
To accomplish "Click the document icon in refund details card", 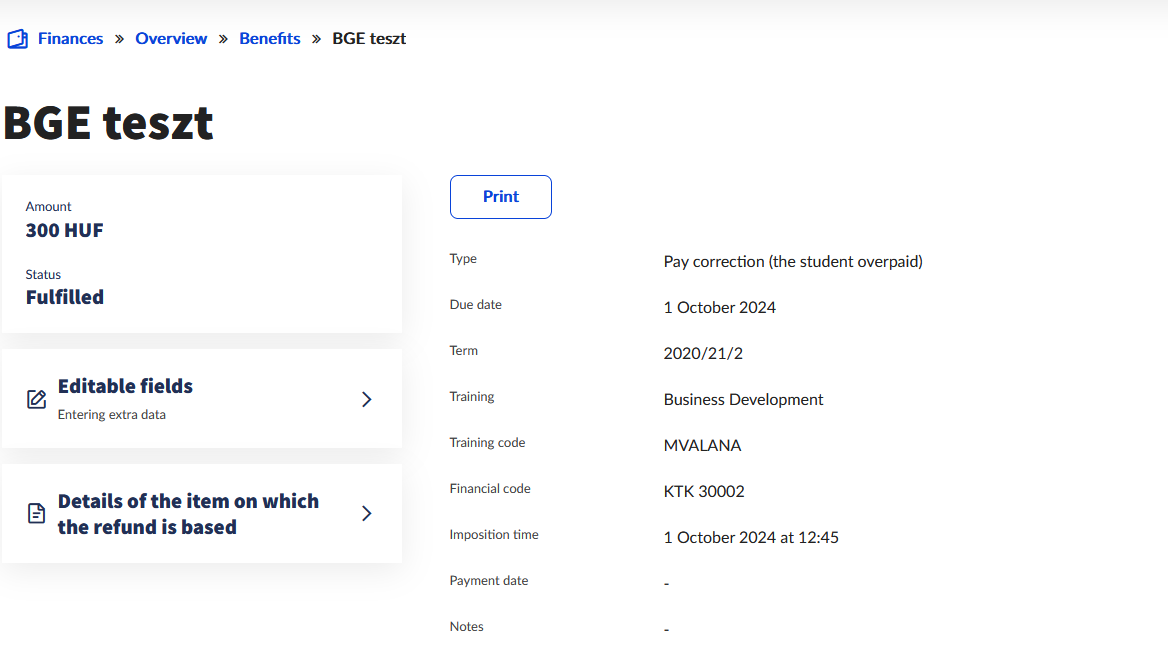I will click(x=36, y=514).
